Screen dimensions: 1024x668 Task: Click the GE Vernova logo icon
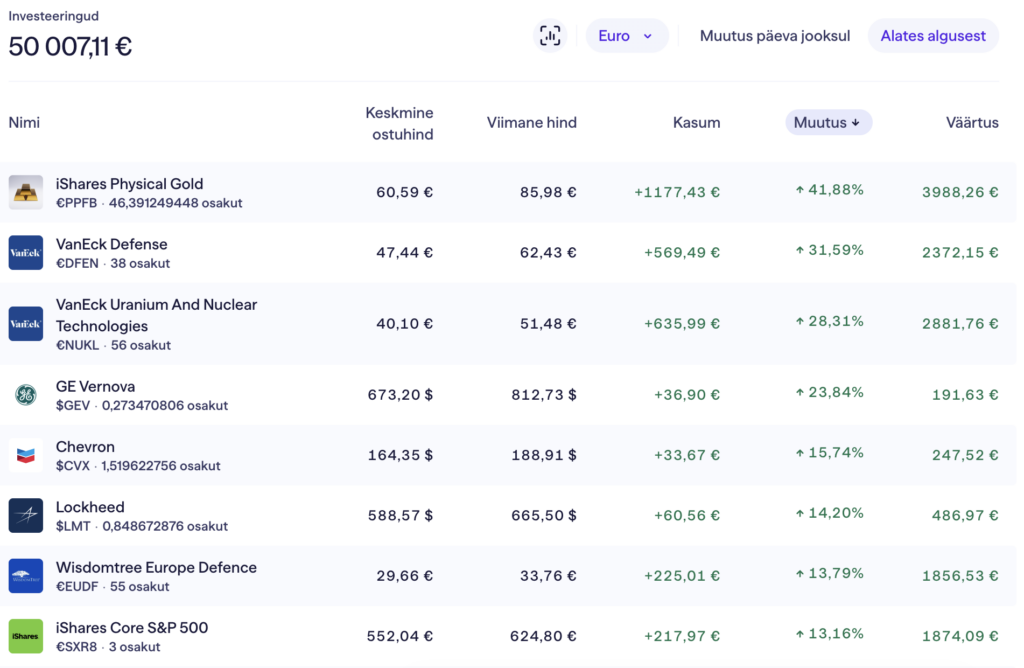pyautogui.click(x=26, y=395)
